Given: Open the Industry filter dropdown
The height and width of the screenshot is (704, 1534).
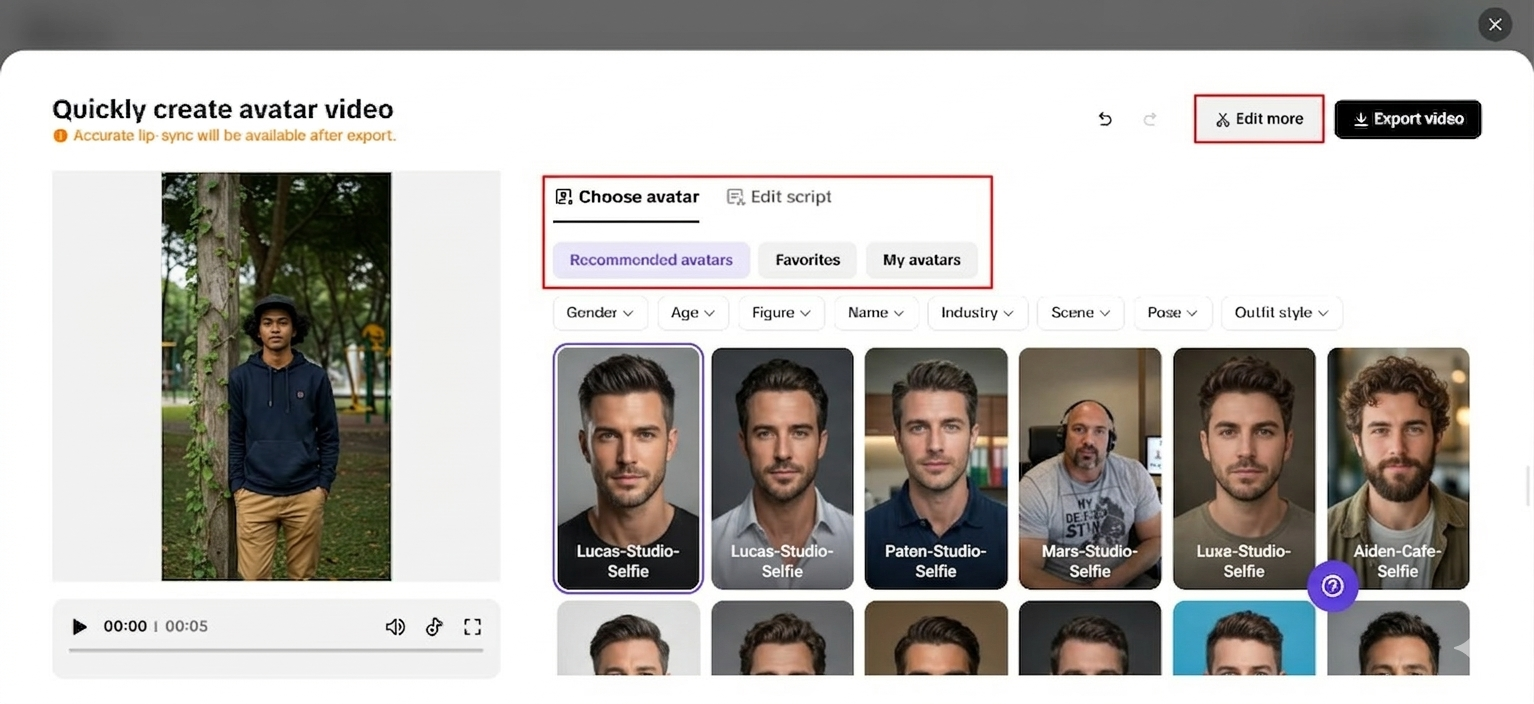Looking at the screenshot, I should pyautogui.click(x=977, y=313).
